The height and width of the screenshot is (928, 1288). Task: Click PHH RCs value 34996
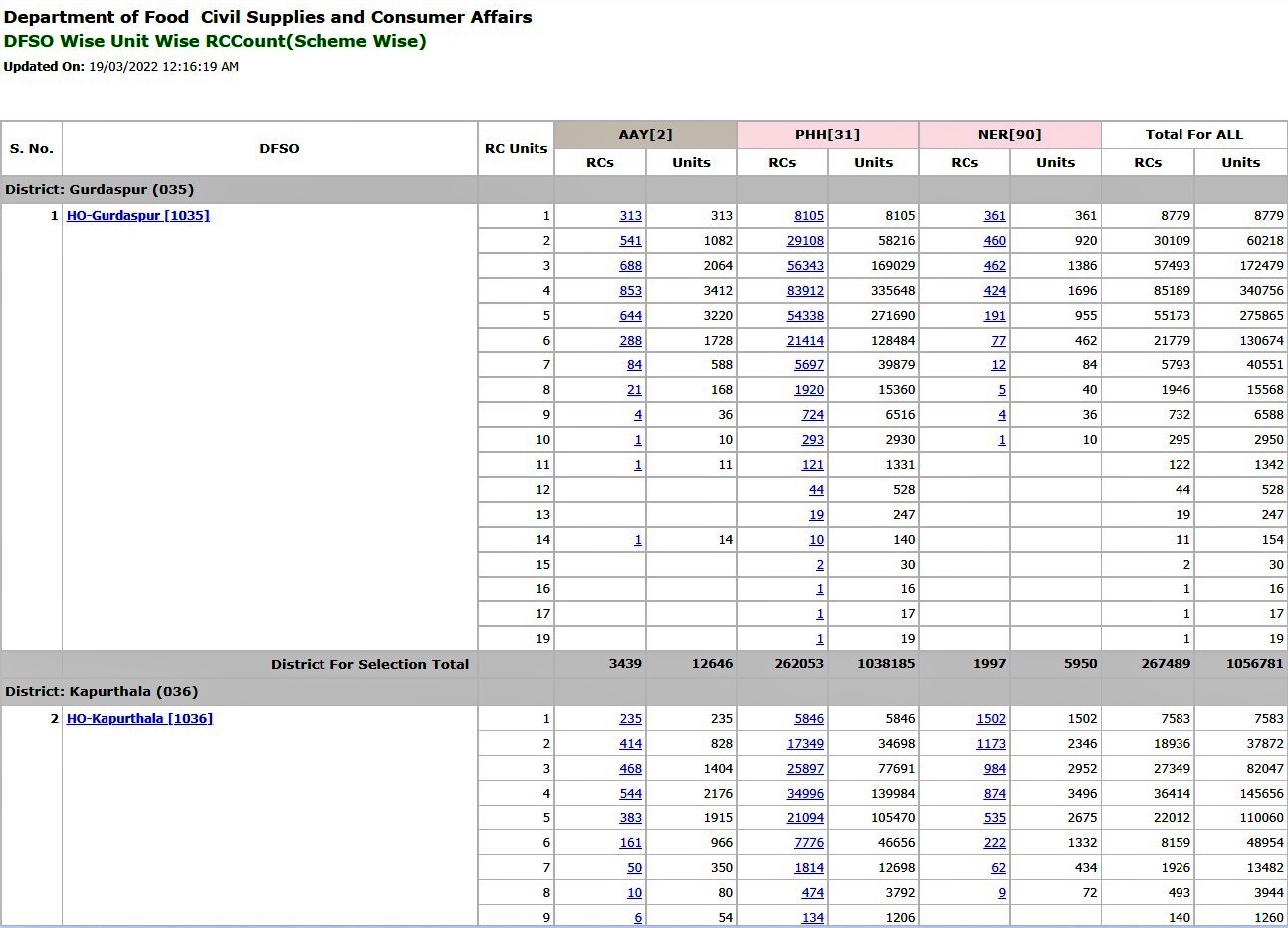tap(805, 794)
